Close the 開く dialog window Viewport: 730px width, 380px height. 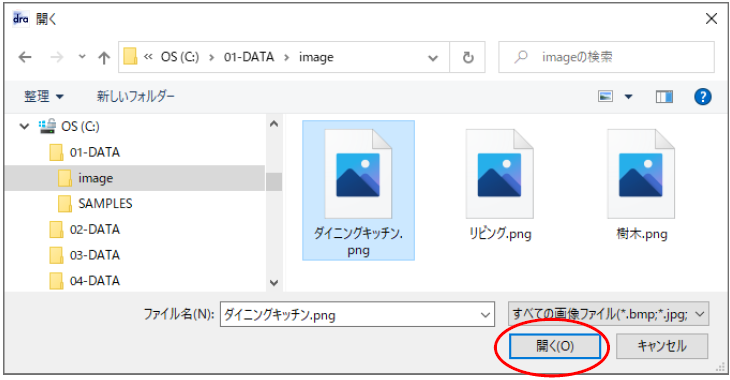pos(711,19)
